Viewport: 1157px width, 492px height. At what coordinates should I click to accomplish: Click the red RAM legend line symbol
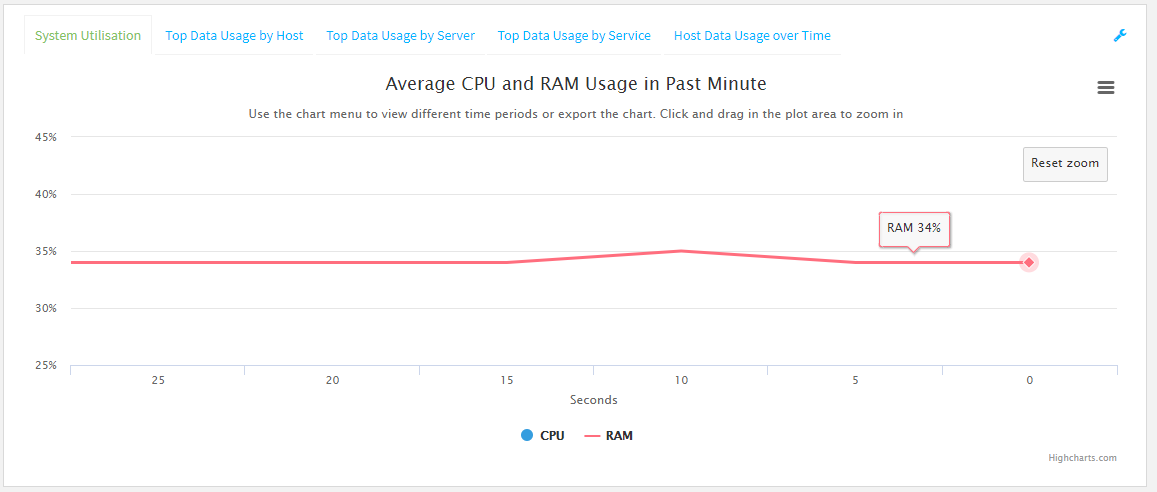point(591,436)
